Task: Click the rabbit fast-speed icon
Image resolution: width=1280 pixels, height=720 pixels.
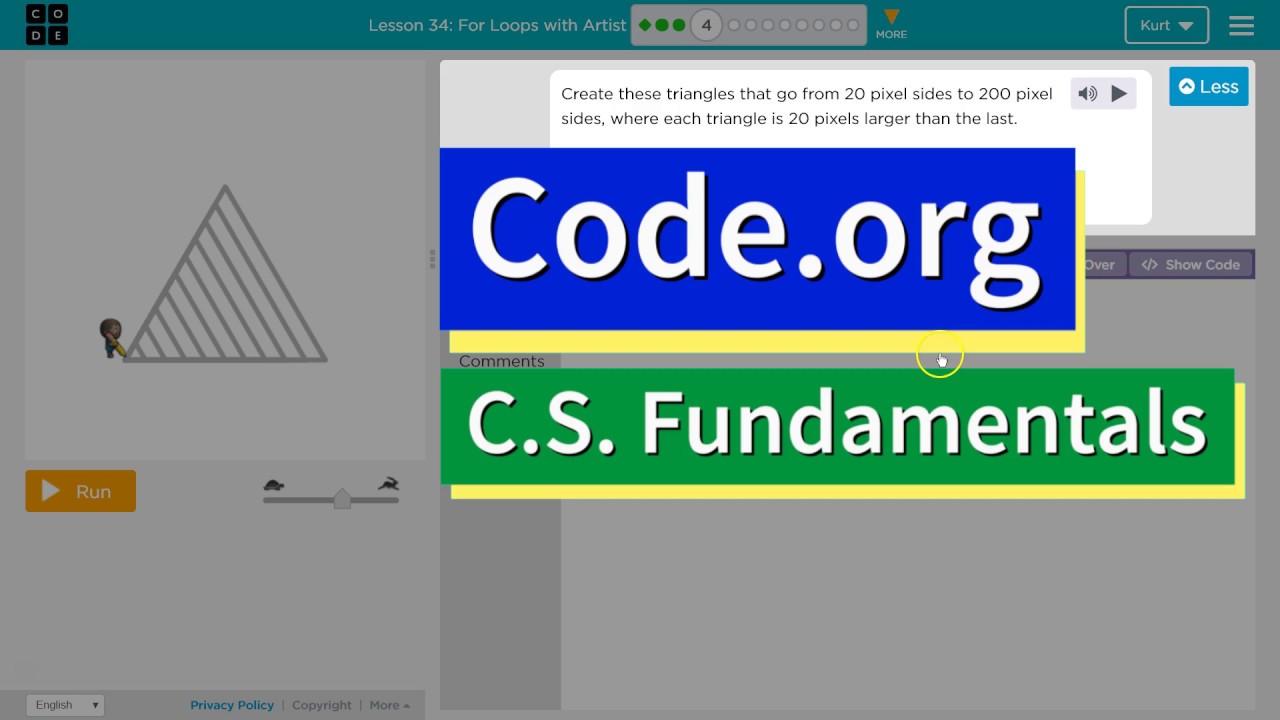Action: click(388, 485)
